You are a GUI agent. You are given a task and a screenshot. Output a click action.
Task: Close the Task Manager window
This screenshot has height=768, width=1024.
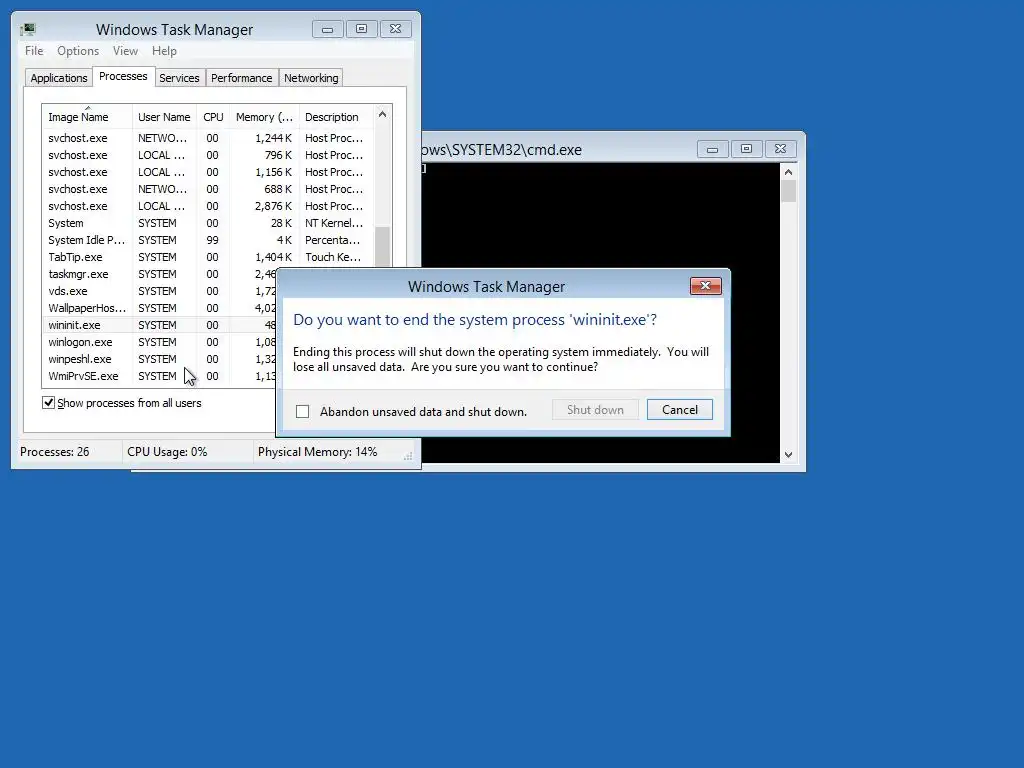click(x=395, y=29)
